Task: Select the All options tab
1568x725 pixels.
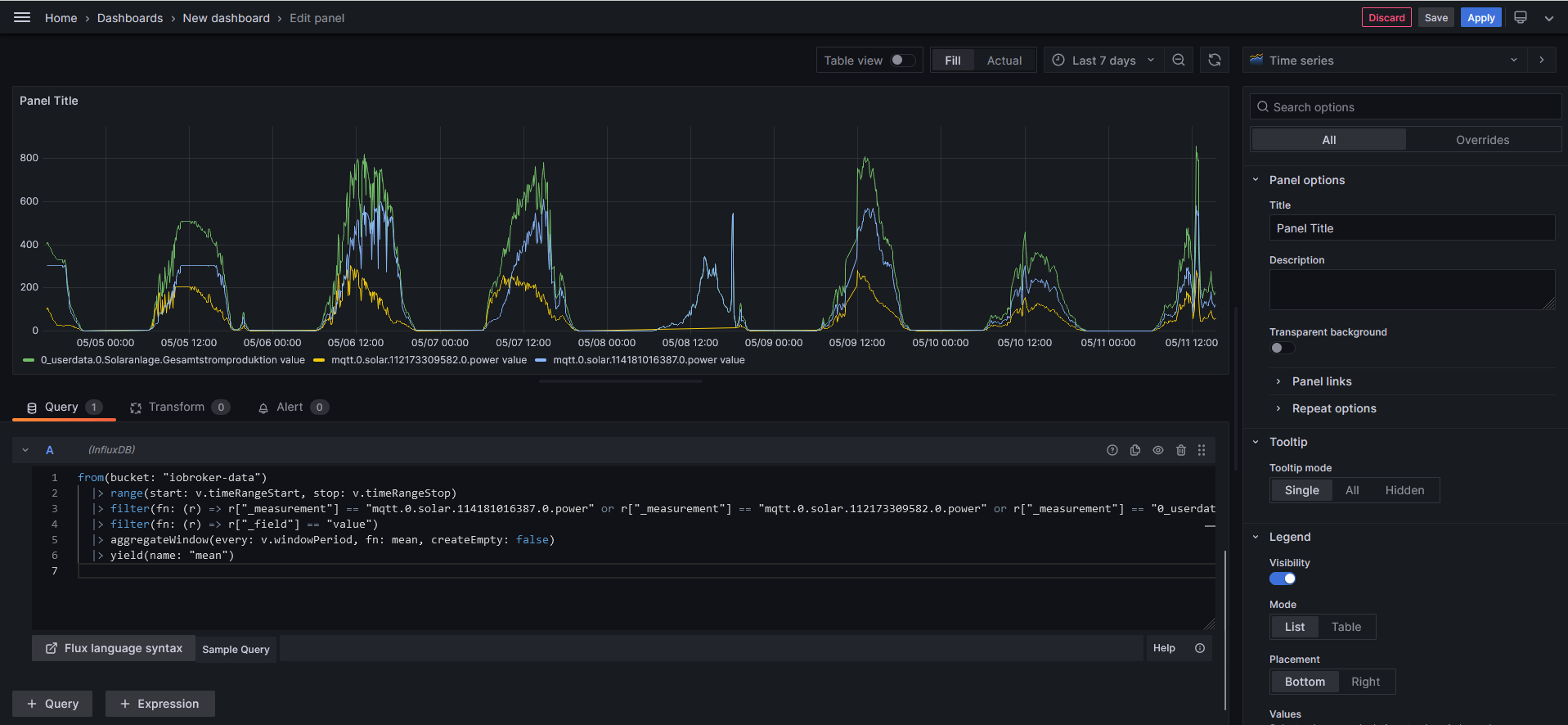Action: (1328, 140)
